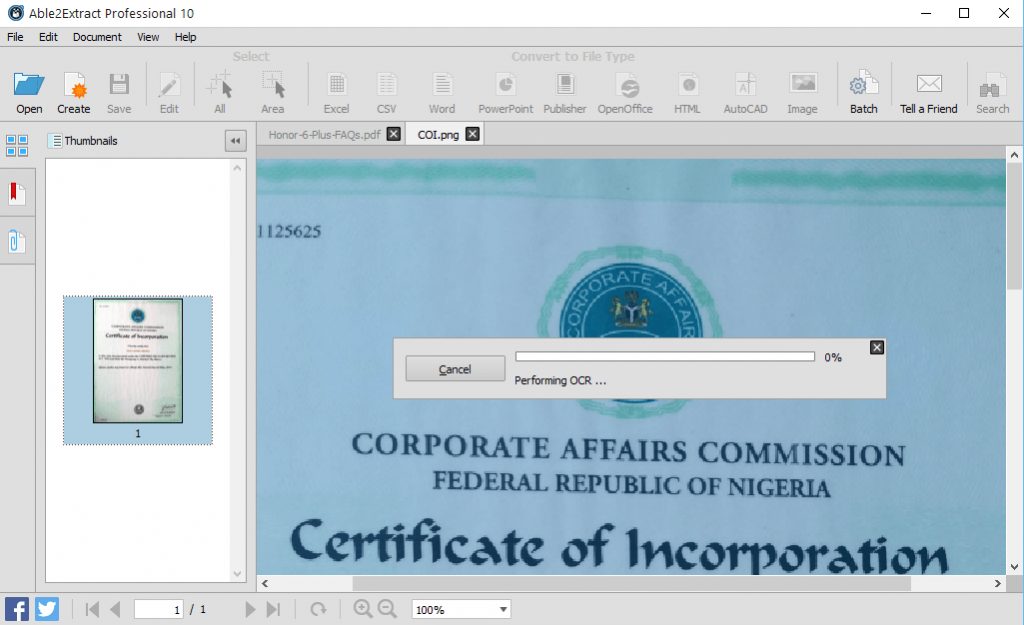Select All content icon
Viewport: 1024px width, 625px height.
pos(219,84)
